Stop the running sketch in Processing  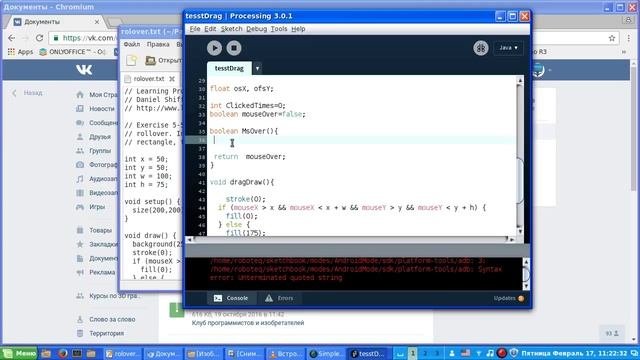pos(234,48)
